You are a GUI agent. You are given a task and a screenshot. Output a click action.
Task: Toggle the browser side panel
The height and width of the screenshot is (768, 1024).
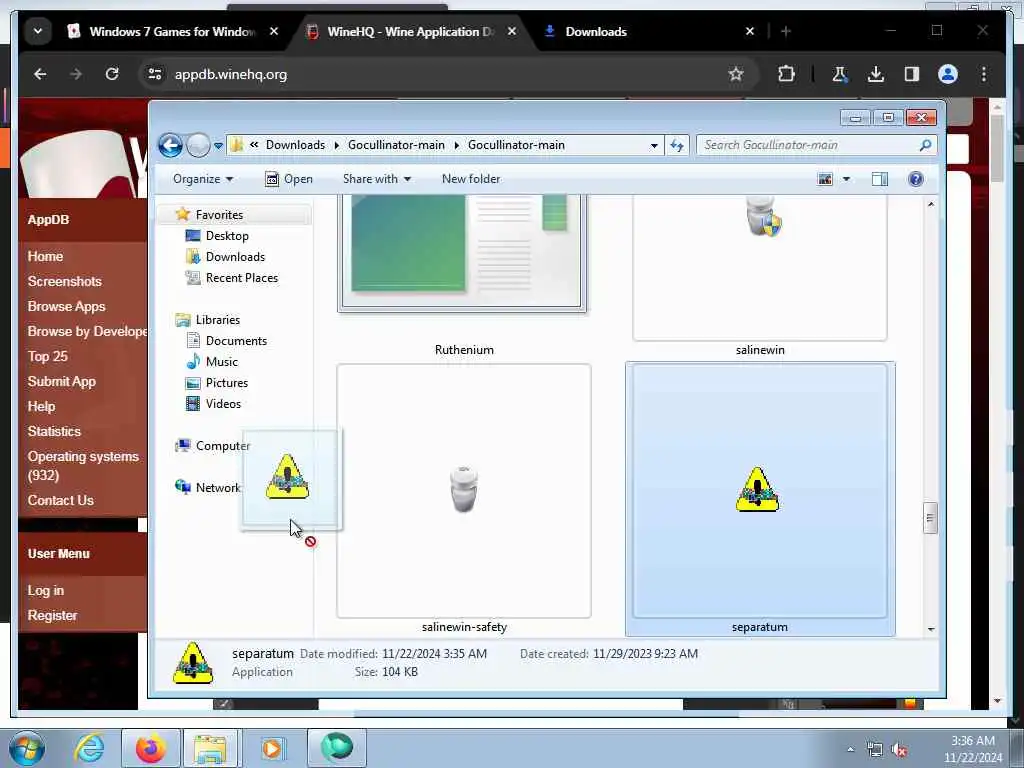912,74
